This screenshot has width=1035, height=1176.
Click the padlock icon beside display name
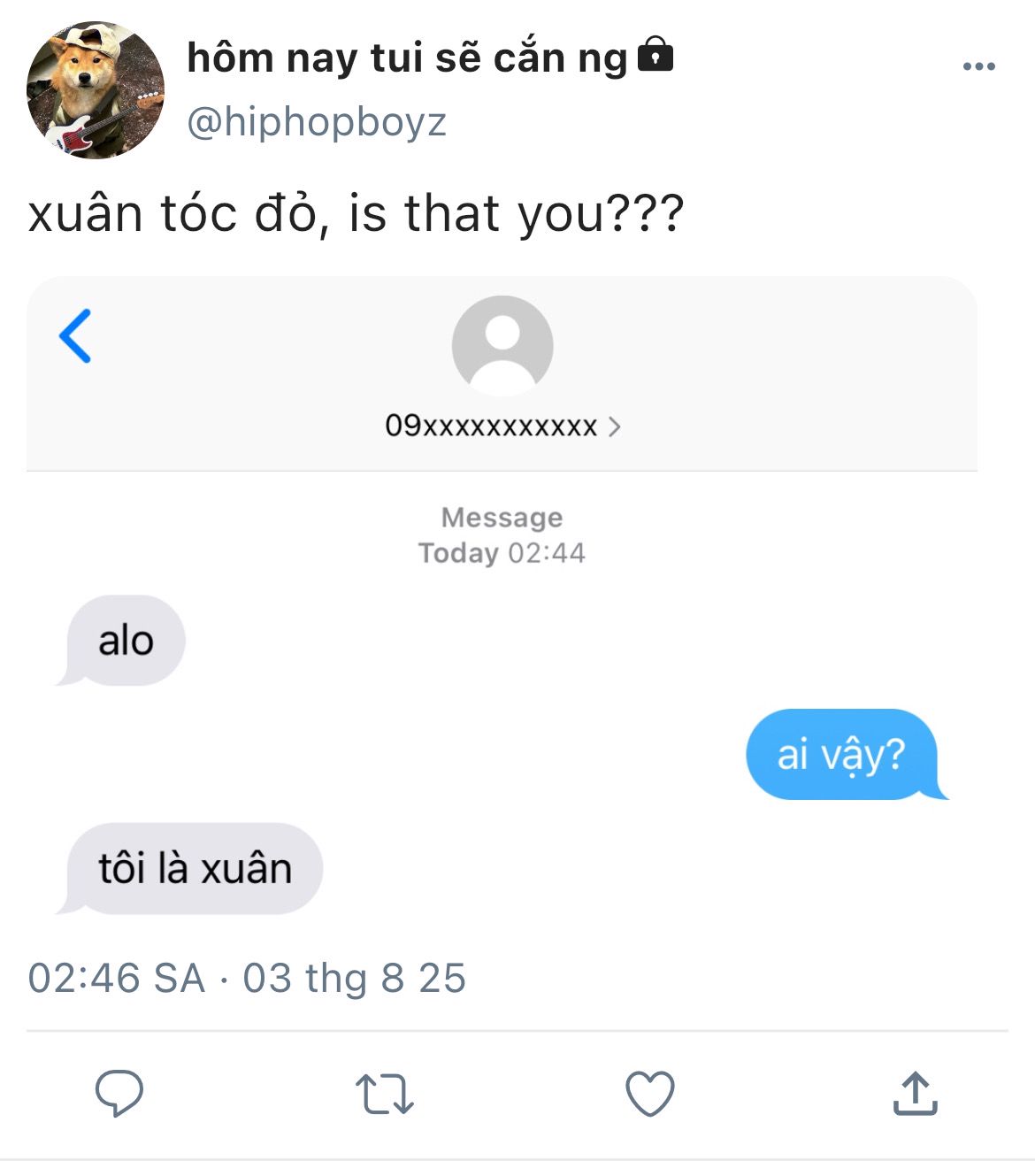(x=655, y=54)
